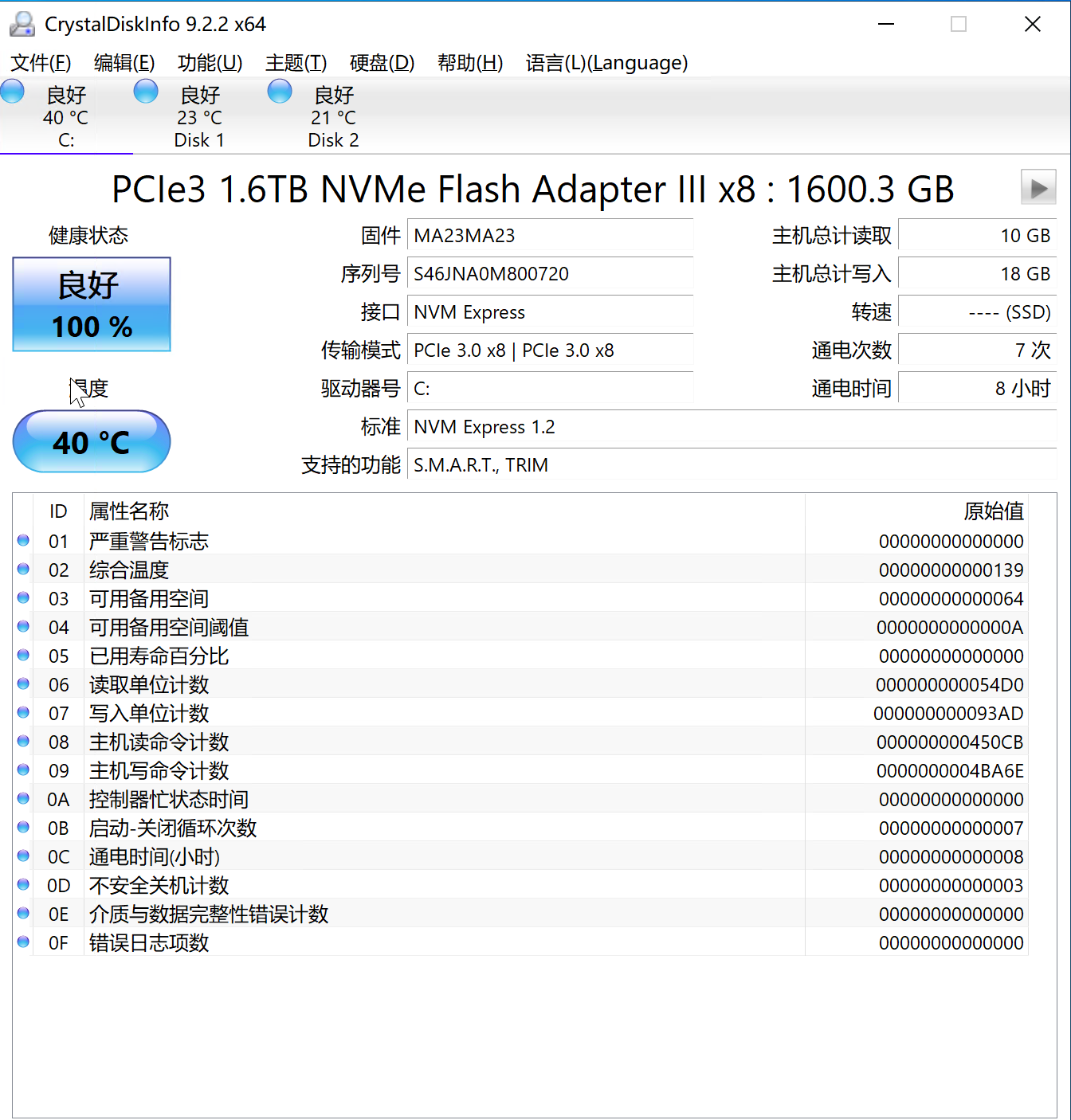Click status dot for attribute 0C 通电时间
This screenshot has height=1120, width=1071.
point(23,856)
